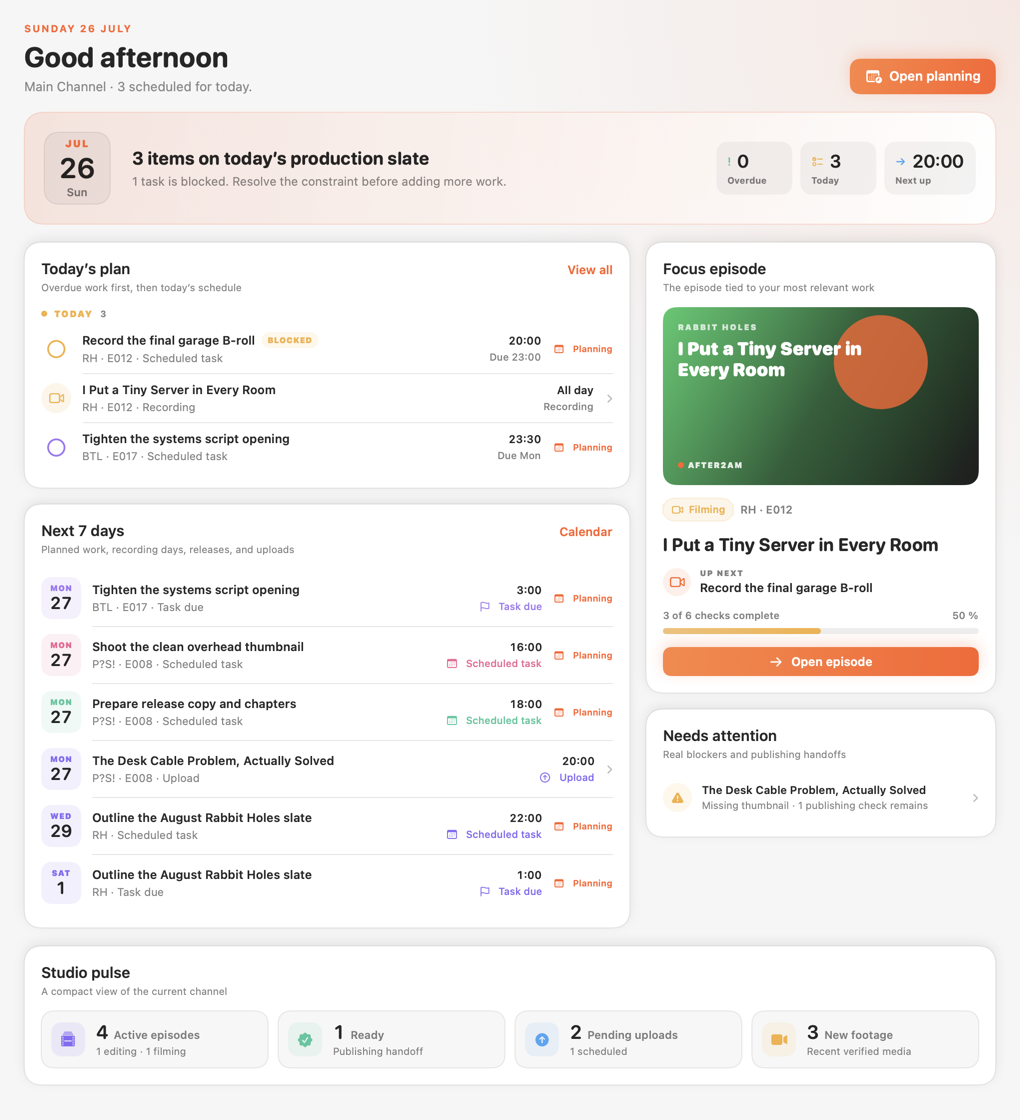Click the SAT 1 date badge

[61, 884]
